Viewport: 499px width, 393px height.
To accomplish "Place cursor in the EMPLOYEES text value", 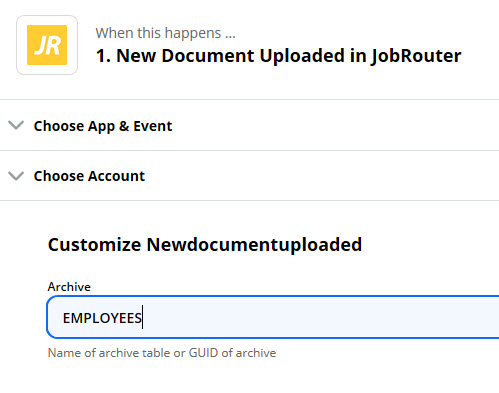I will [x=102, y=318].
